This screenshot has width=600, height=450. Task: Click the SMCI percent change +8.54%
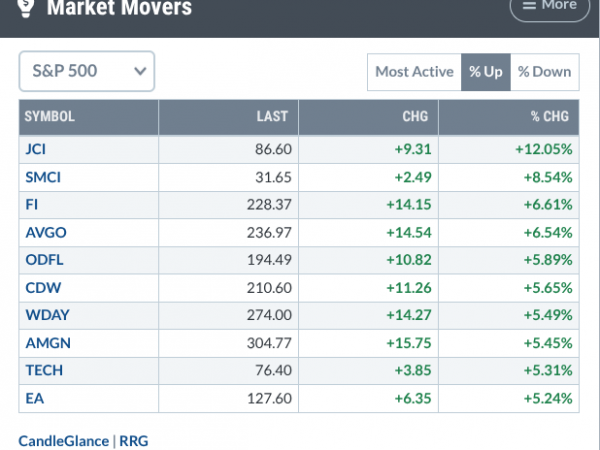click(548, 177)
